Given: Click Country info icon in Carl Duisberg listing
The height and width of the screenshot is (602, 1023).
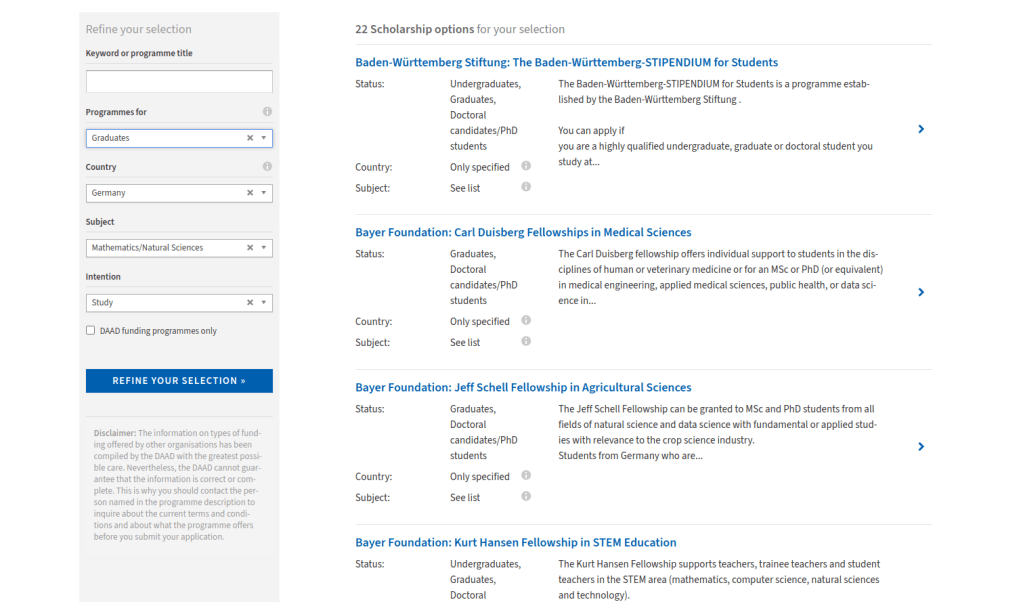Looking at the screenshot, I should click(526, 321).
